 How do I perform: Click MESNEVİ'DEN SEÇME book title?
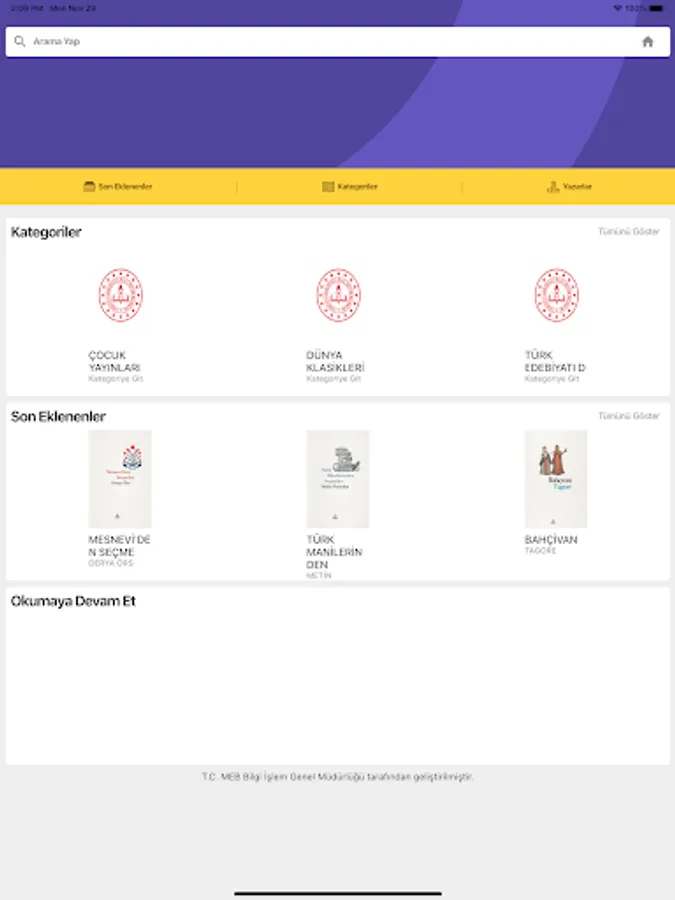click(119, 545)
